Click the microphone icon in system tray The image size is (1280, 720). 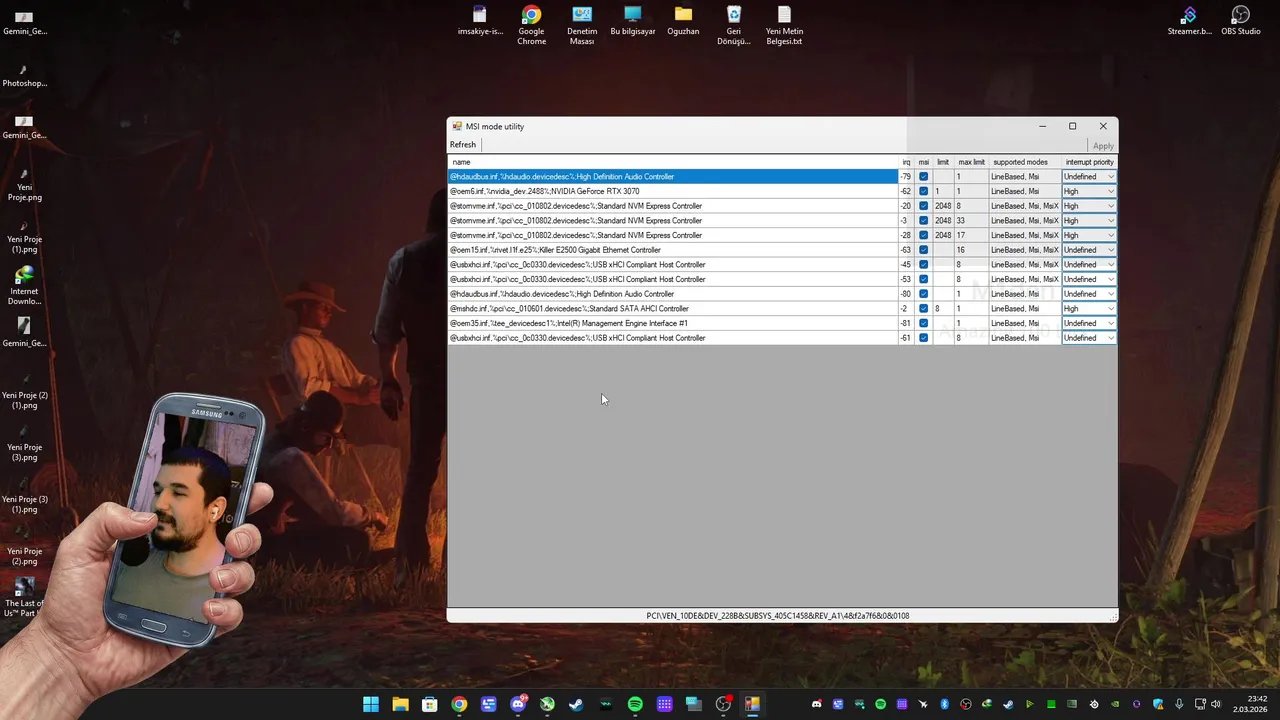pyautogui.click(x=1179, y=704)
